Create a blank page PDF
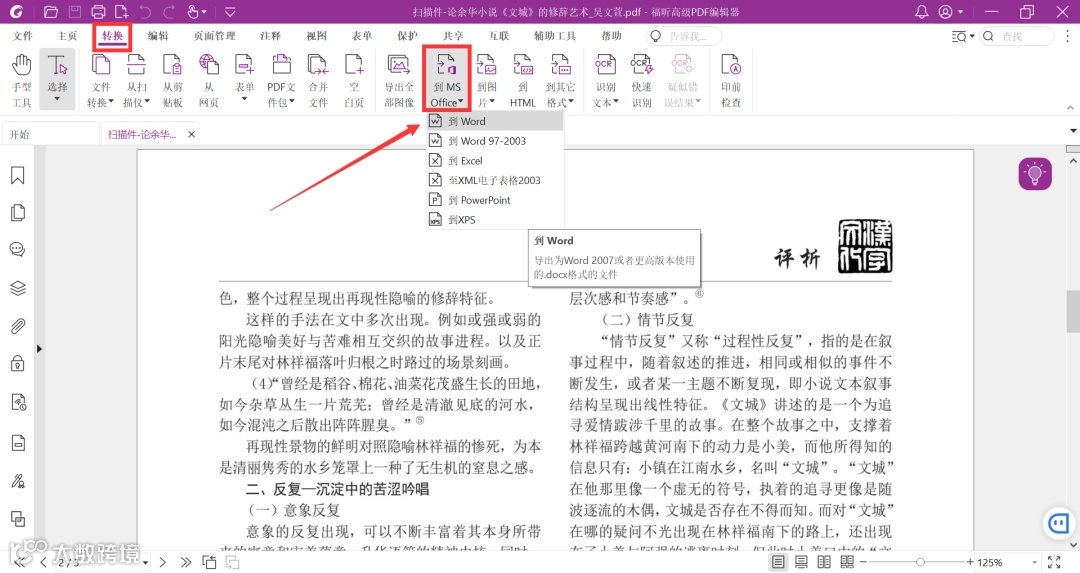This screenshot has height=573, width=1080. pyautogui.click(x=354, y=80)
